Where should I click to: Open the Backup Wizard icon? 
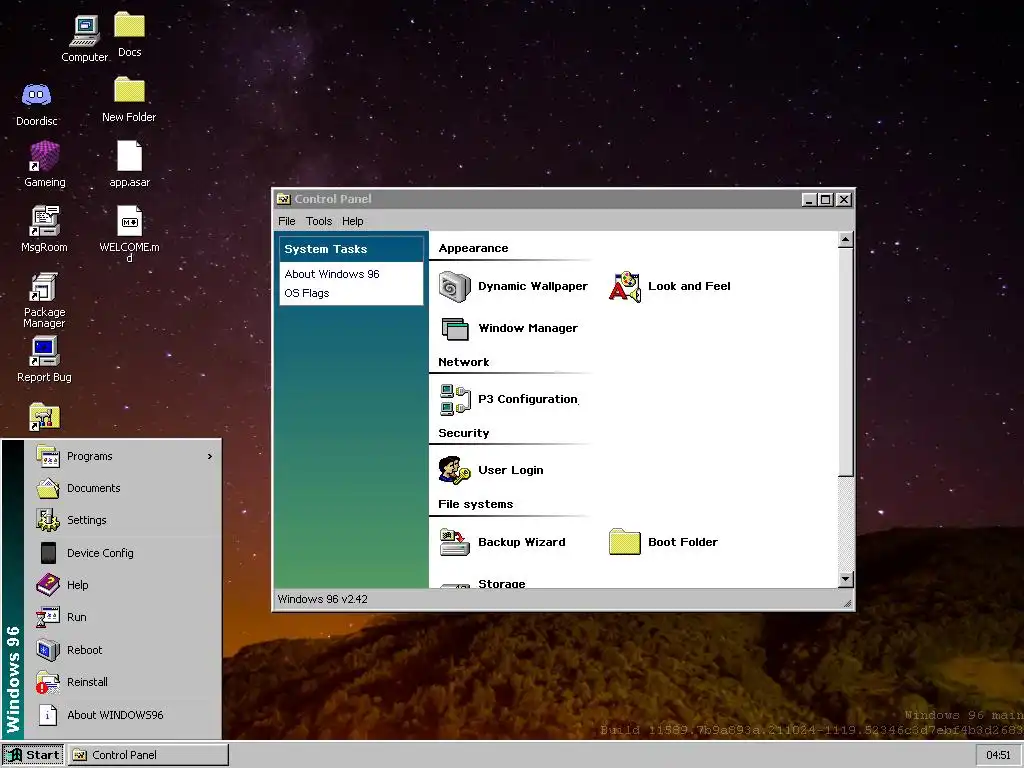(x=455, y=542)
